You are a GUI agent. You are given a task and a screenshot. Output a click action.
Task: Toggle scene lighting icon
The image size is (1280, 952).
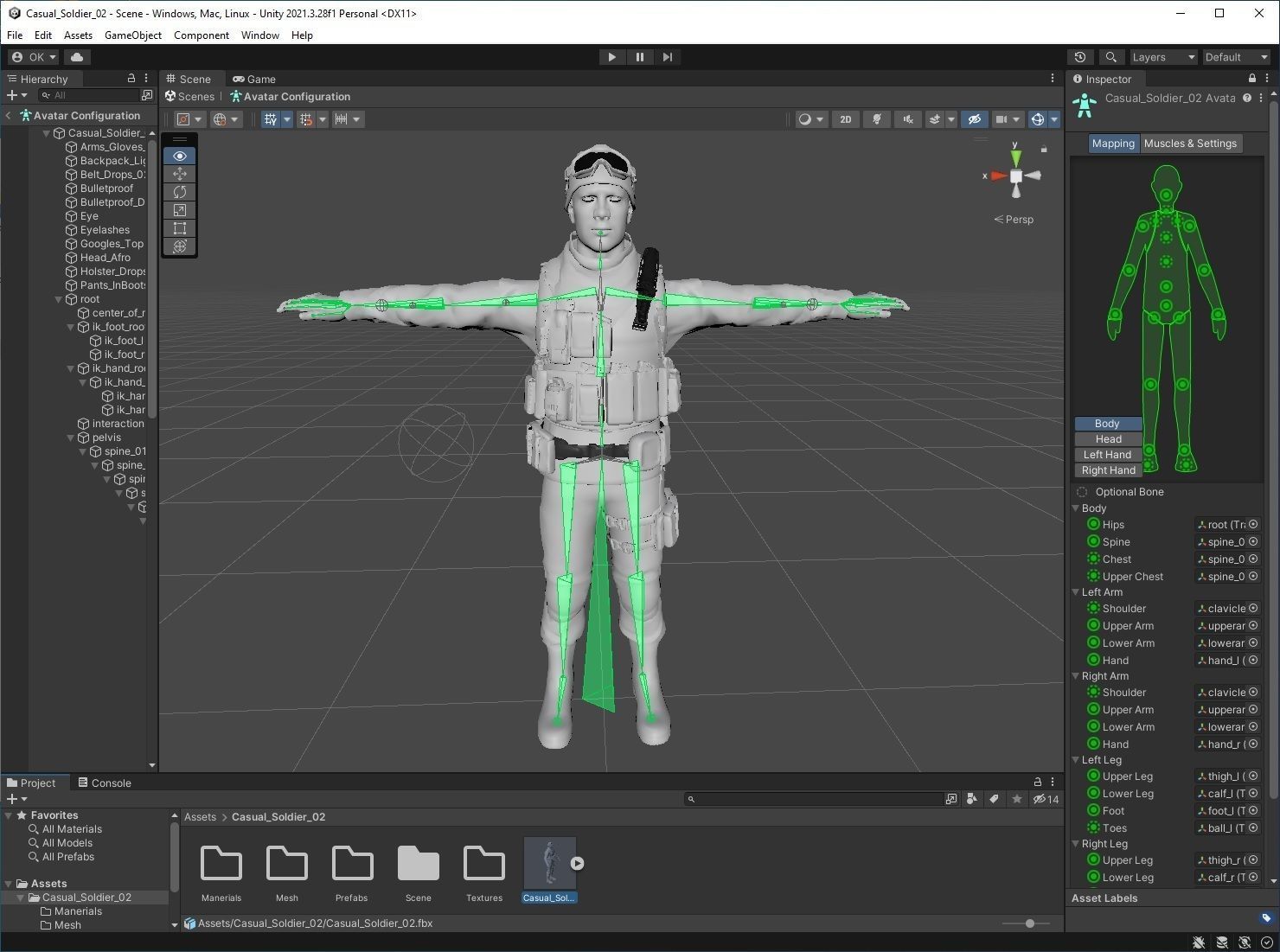[877, 119]
